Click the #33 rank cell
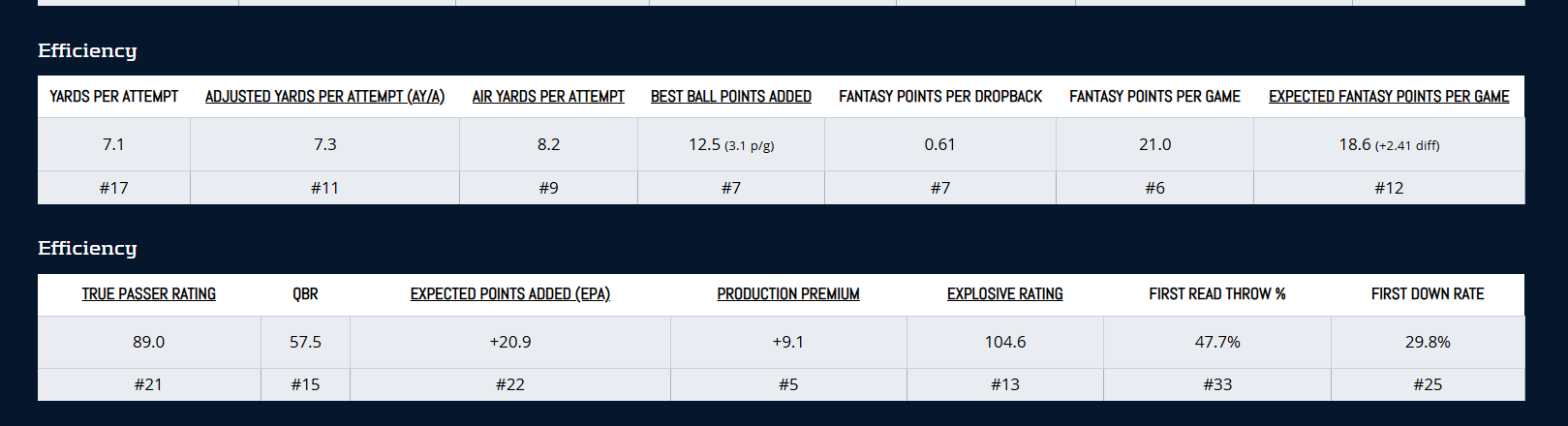Screen dimensions: 1568x426 coord(1216,384)
